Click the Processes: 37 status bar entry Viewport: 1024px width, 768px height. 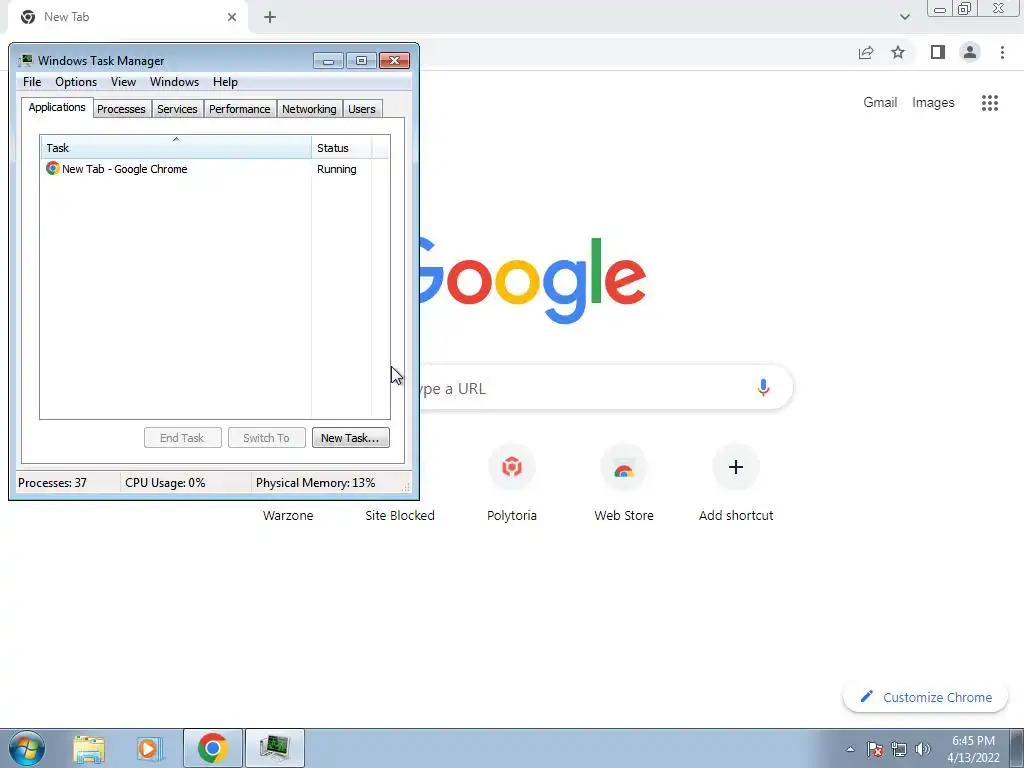(x=53, y=483)
